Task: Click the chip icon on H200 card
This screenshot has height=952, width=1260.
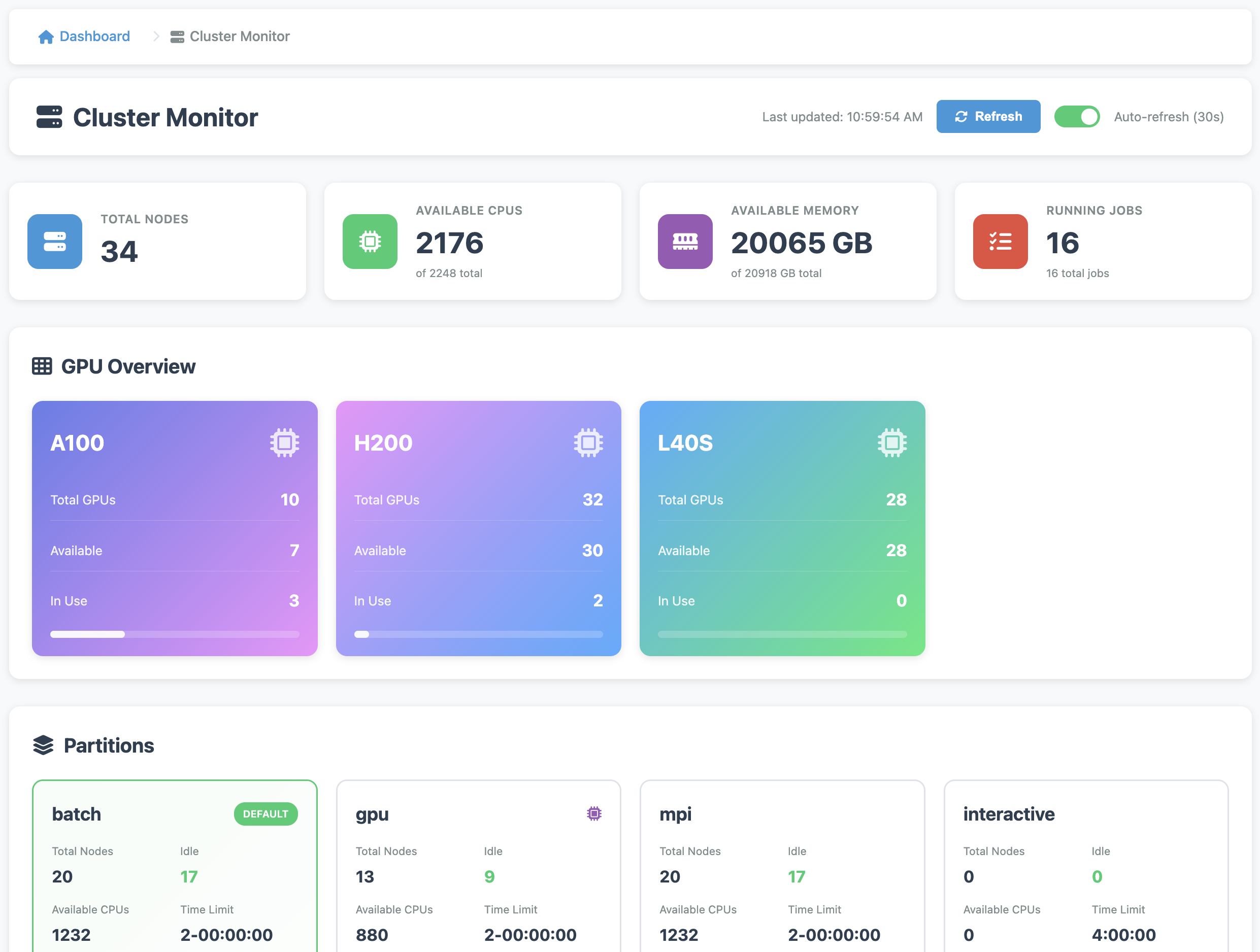Action: [x=588, y=443]
